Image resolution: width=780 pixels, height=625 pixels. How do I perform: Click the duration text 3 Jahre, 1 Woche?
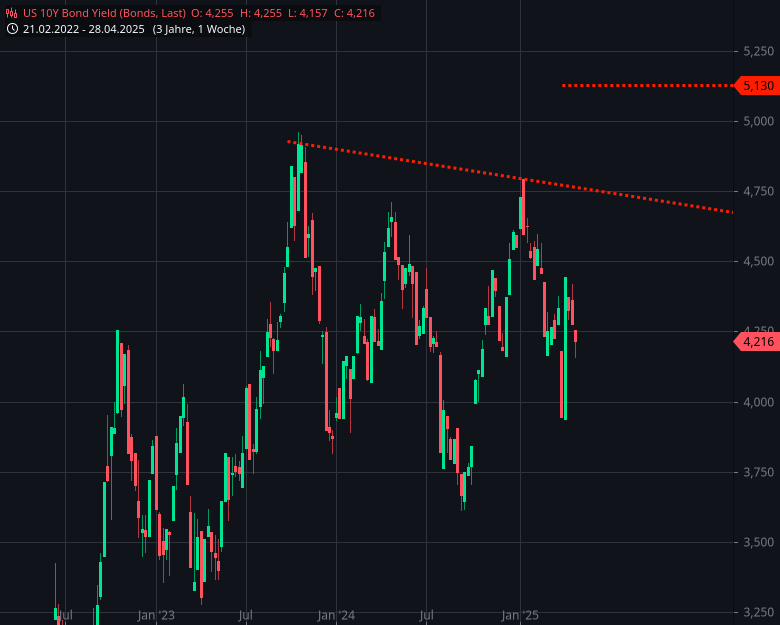(x=199, y=29)
